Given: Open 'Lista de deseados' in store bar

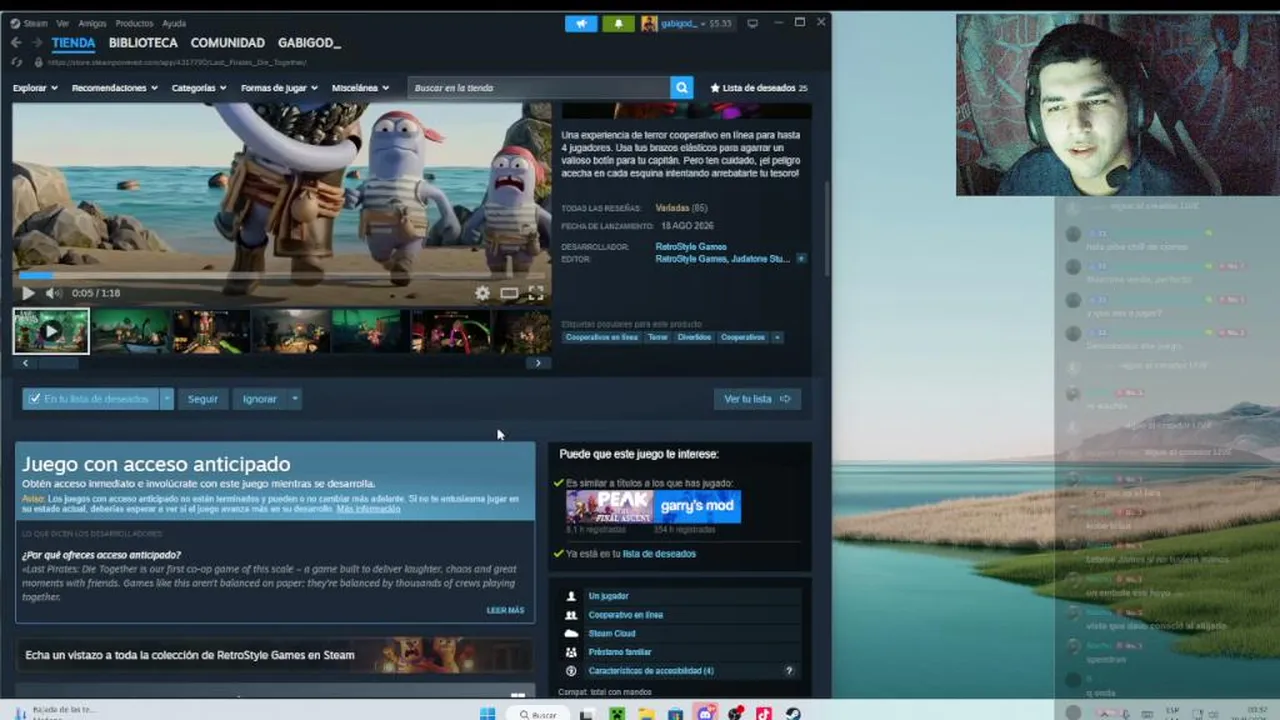Looking at the screenshot, I should 759,88.
